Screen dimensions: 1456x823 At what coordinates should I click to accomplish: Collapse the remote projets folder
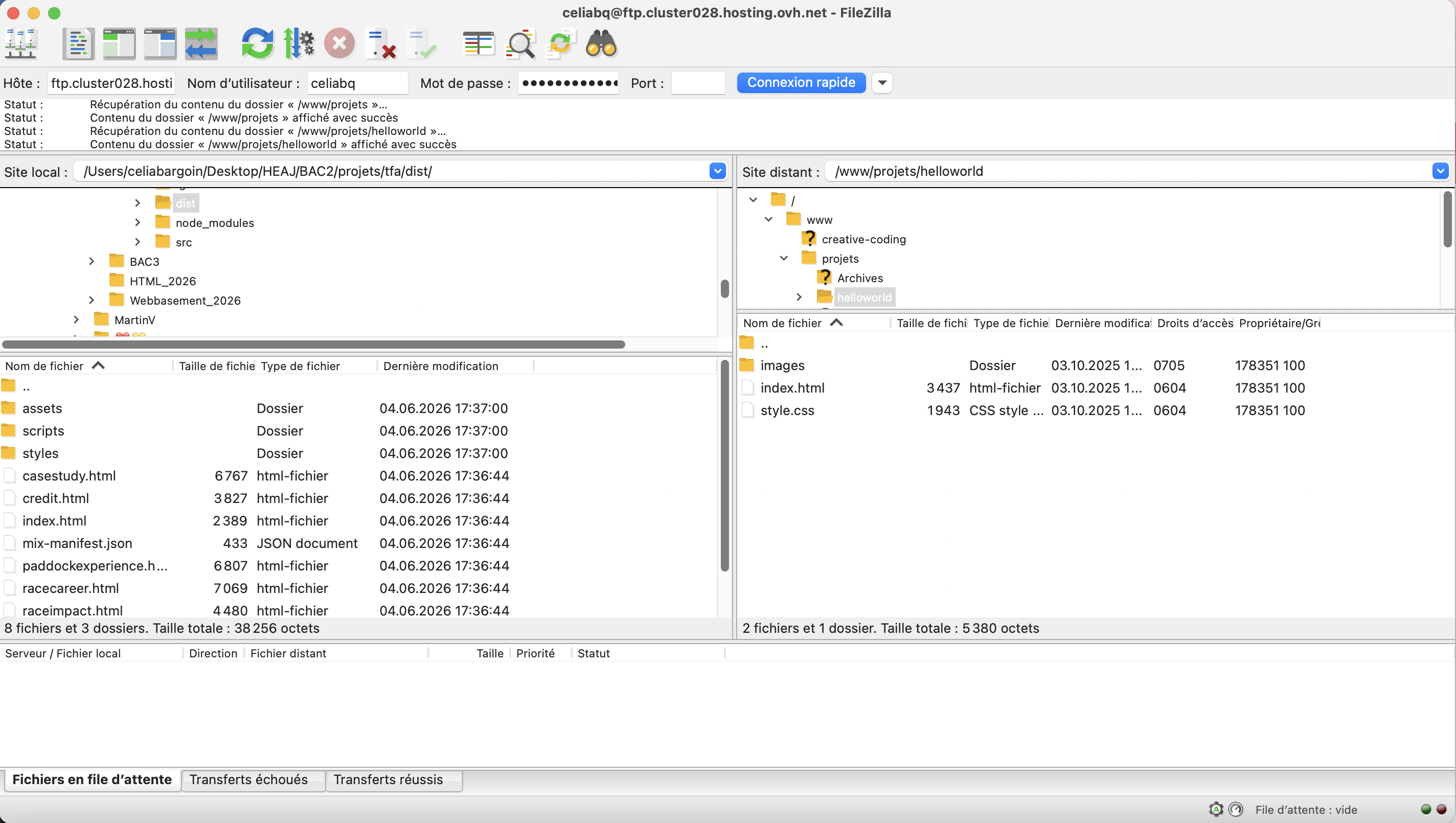[783, 258]
